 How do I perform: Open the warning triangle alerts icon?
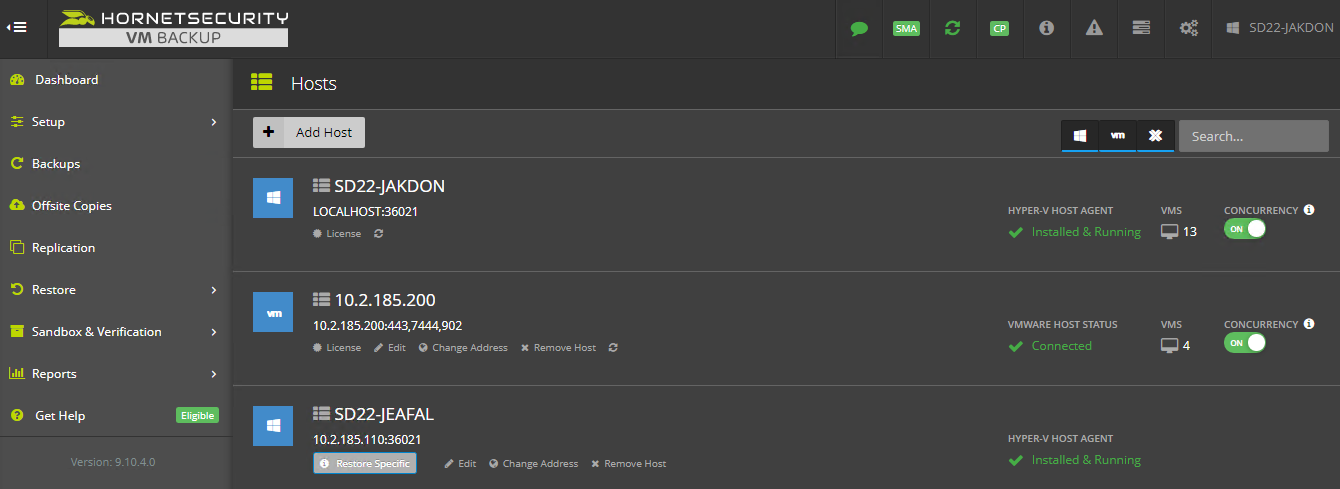coord(1094,28)
